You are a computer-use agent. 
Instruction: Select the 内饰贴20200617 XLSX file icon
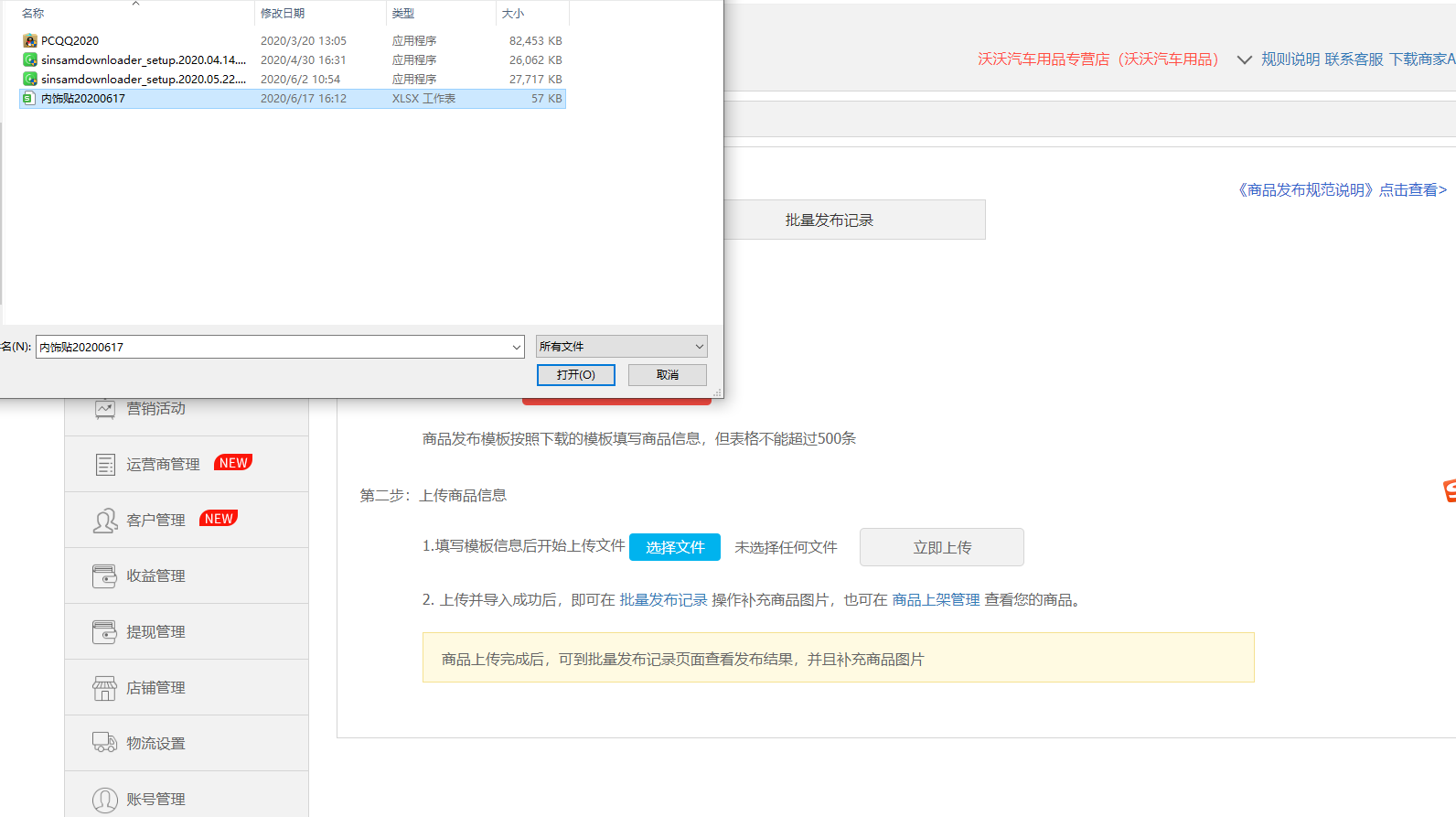coord(29,98)
